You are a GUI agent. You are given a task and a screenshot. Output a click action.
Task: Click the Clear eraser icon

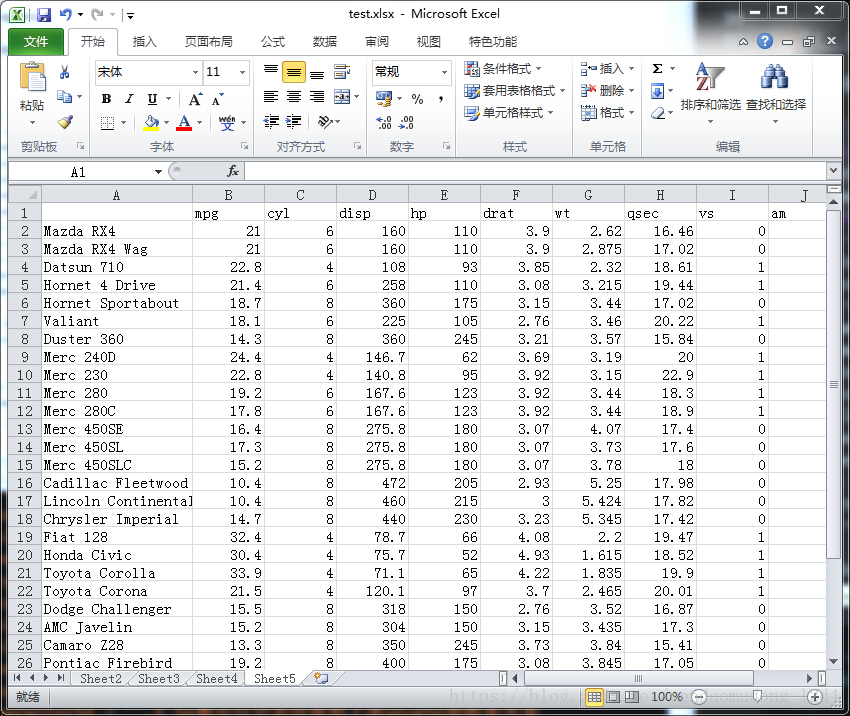(x=658, y=113)
